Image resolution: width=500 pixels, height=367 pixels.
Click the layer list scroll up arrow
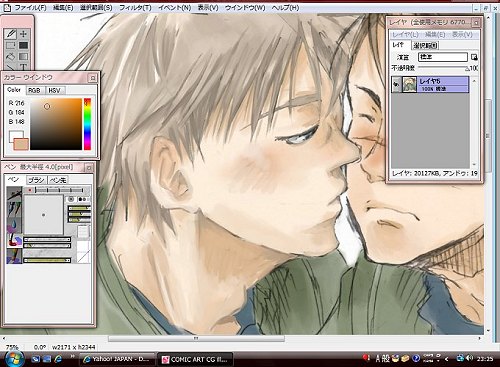tap(474, 81)
